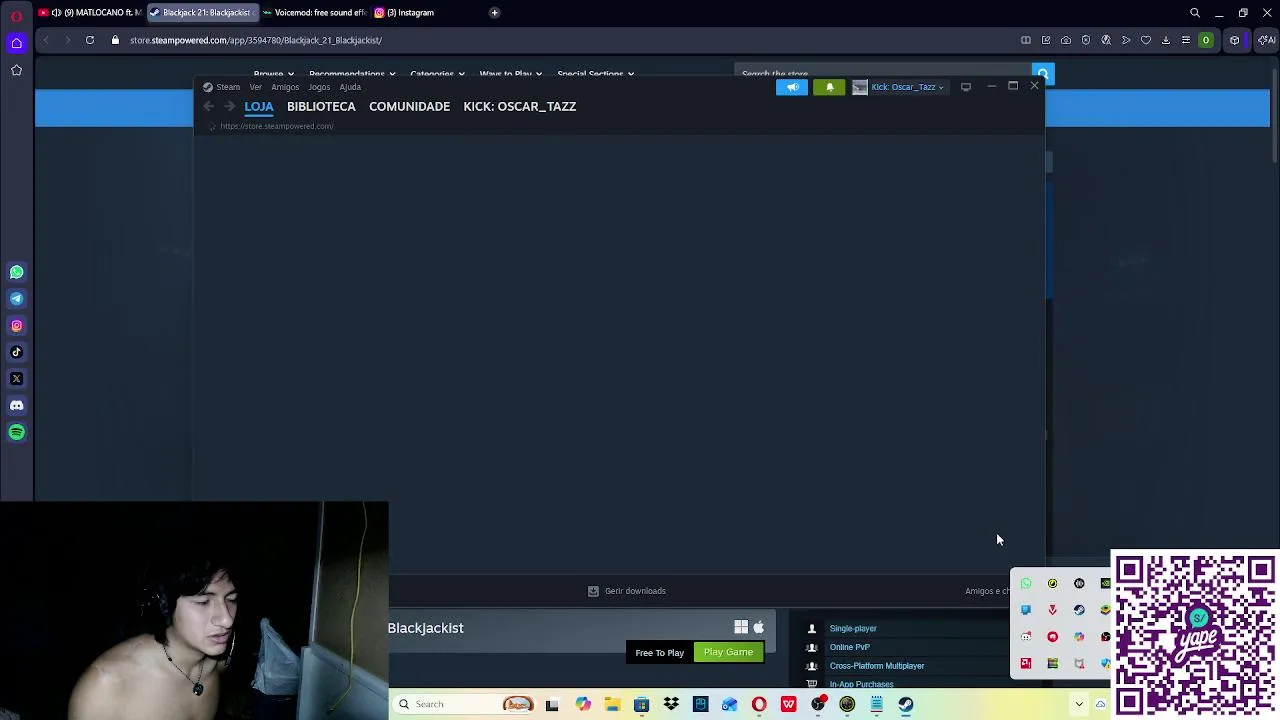Open Opera tab search magnifier

click(x=1194, y=13)
